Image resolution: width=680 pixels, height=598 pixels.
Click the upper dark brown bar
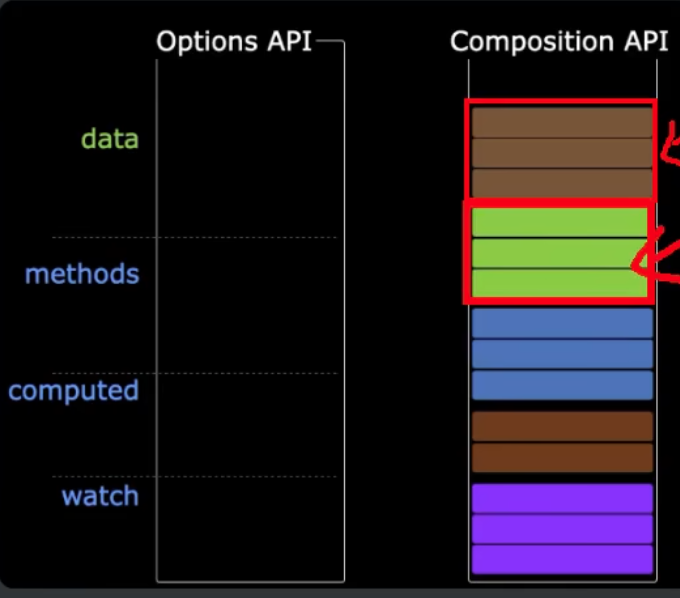tap(562, 427)
